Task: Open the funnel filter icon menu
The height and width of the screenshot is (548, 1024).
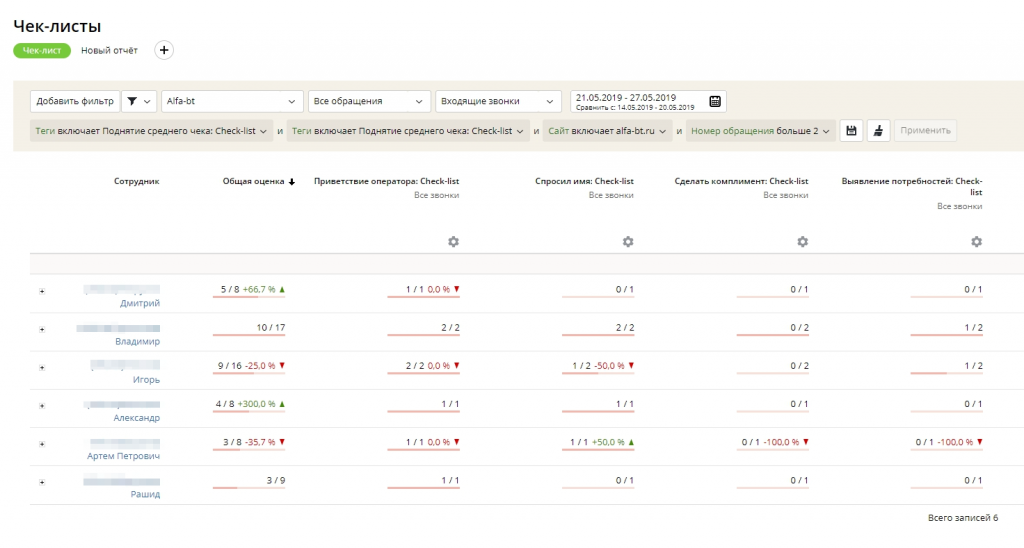Action: coord(139,102)
